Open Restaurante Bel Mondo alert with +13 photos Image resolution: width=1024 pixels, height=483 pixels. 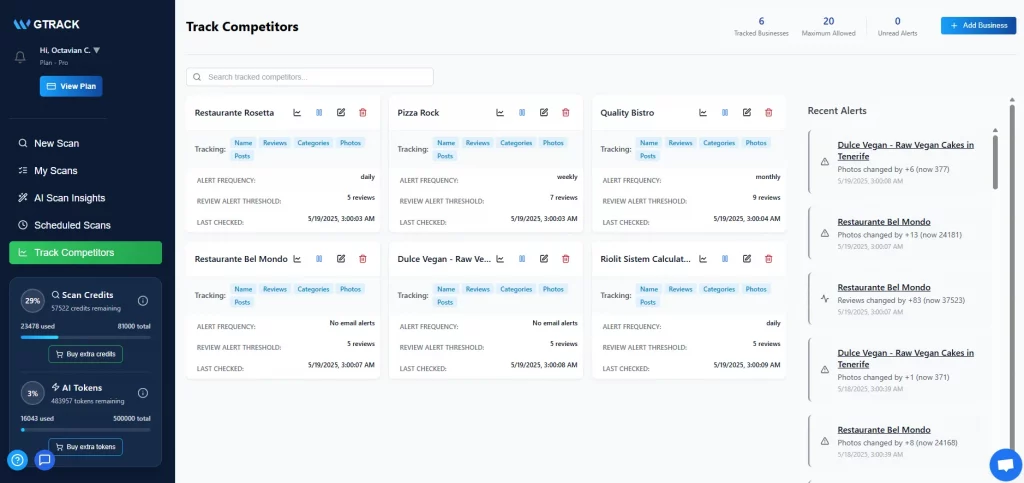click(x=884, y=222)
